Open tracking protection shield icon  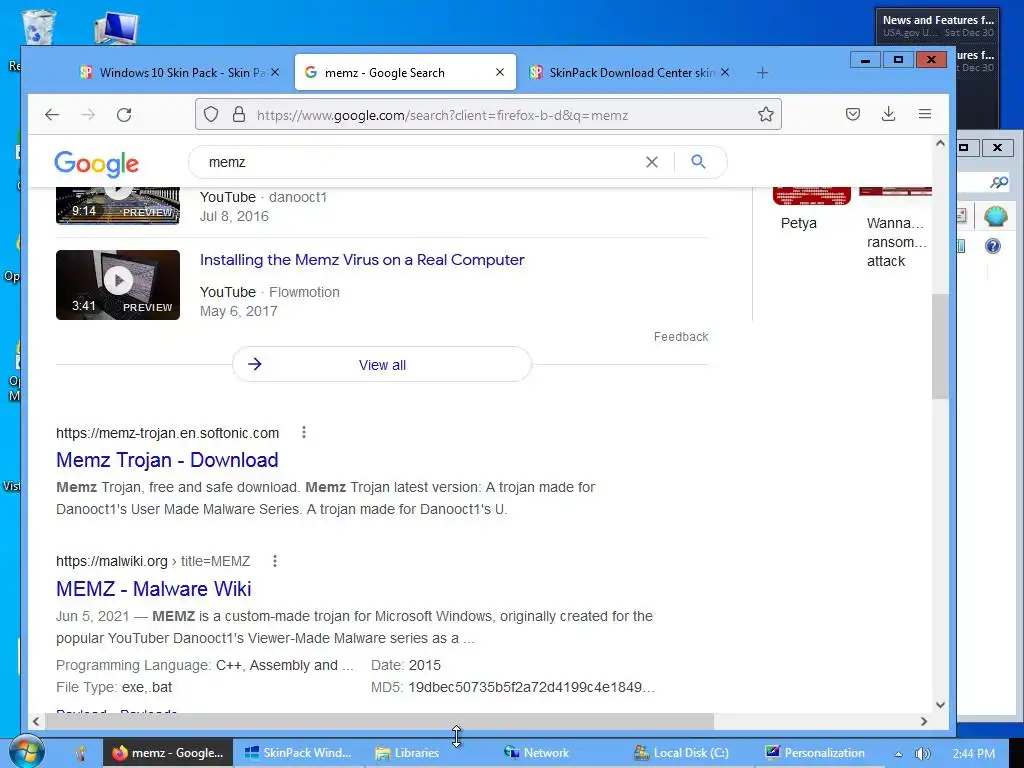click(210, 115)
